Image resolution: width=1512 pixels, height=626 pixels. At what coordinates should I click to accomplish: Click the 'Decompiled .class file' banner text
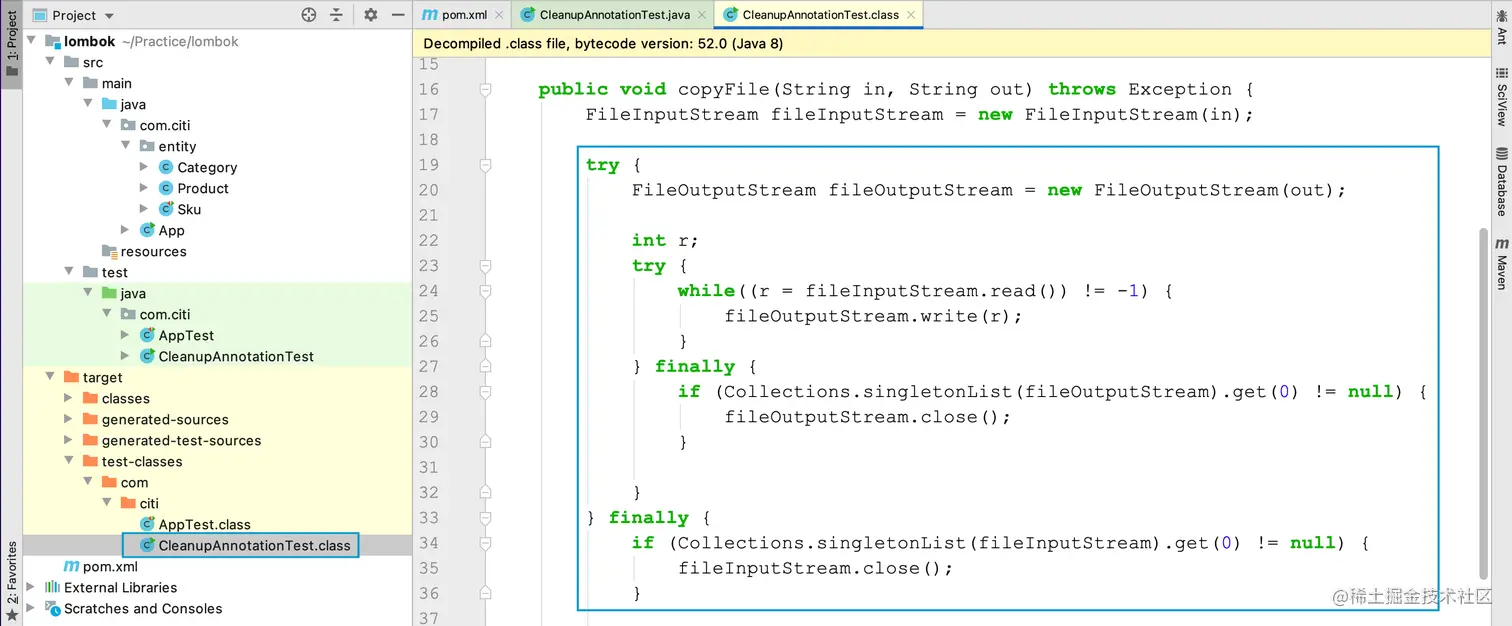pyautogui.click(x=603, y=43)
